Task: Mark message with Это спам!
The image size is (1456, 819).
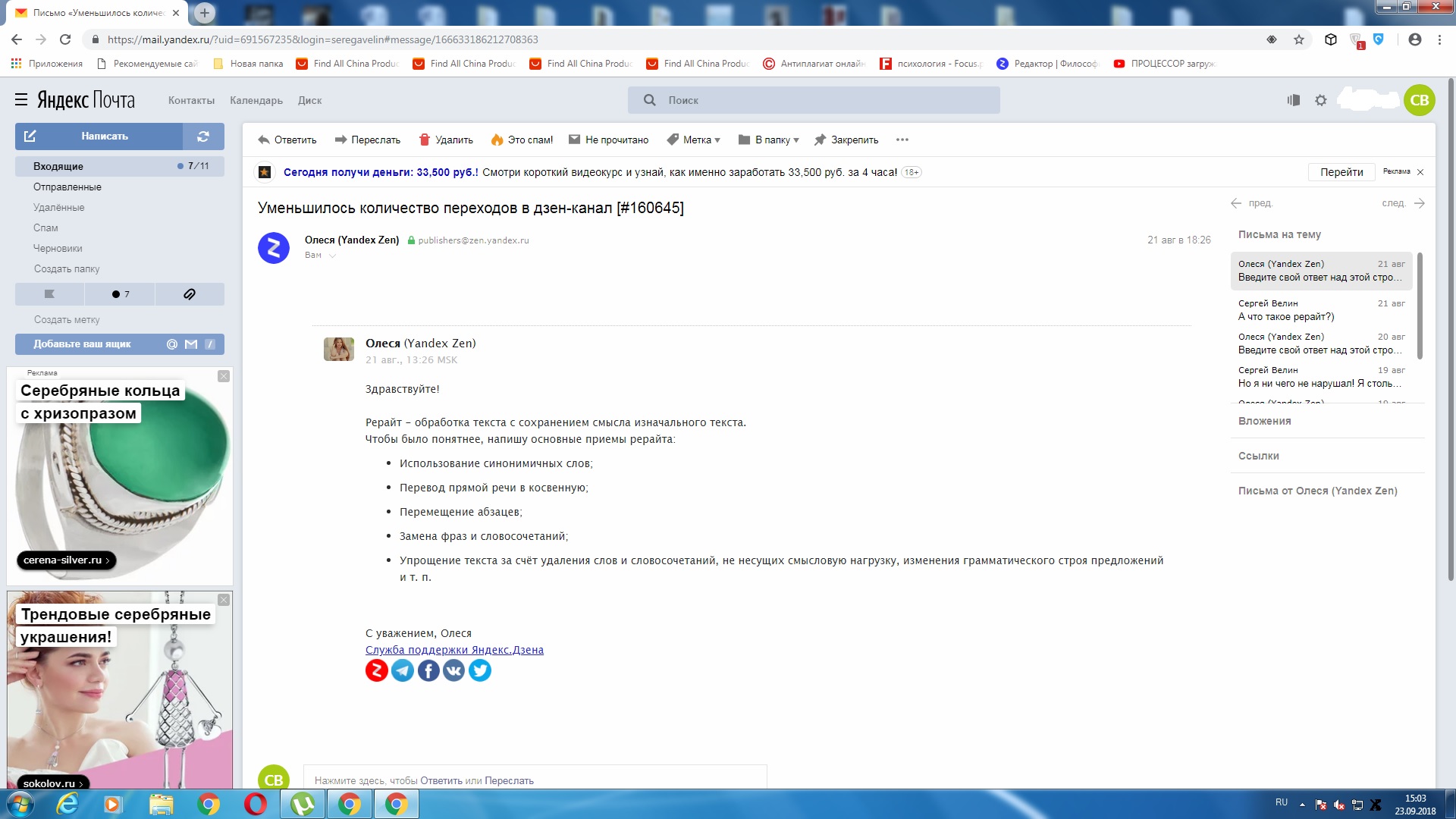Action: click(x=522, y=140)
